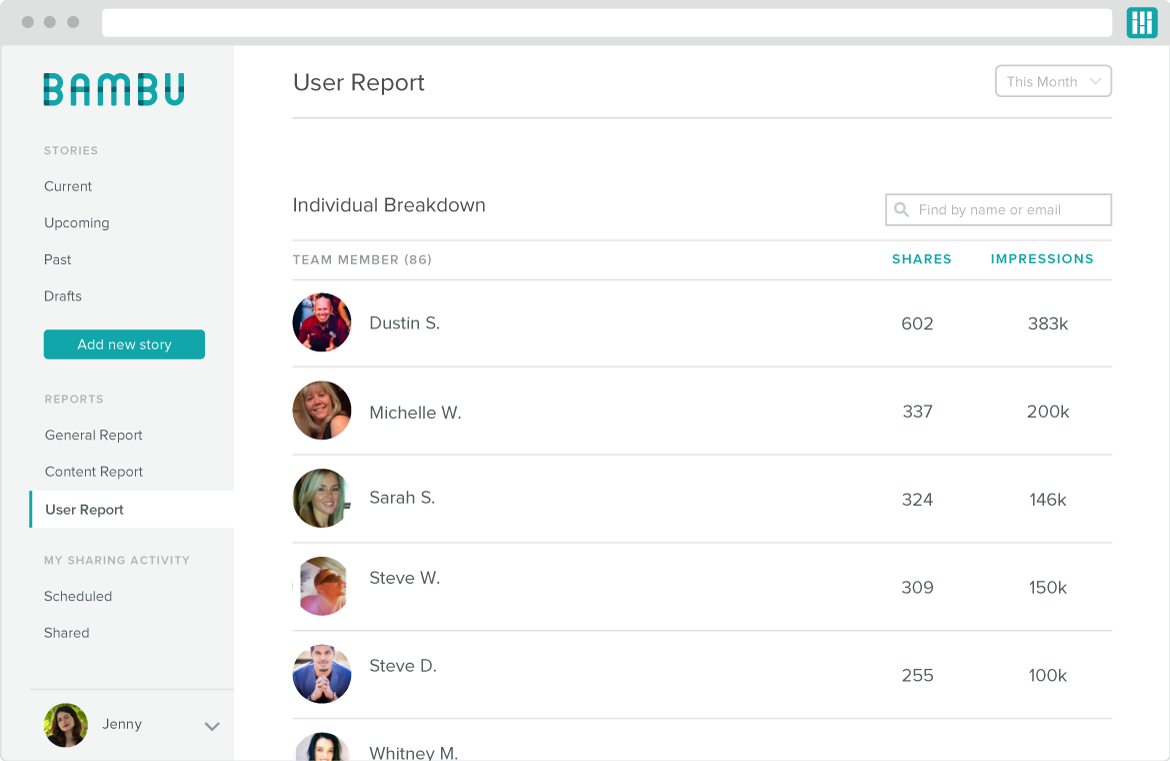Click Steve W. profile picture
The height and width of the screenshot is (761, 1170).
point(322,586)
